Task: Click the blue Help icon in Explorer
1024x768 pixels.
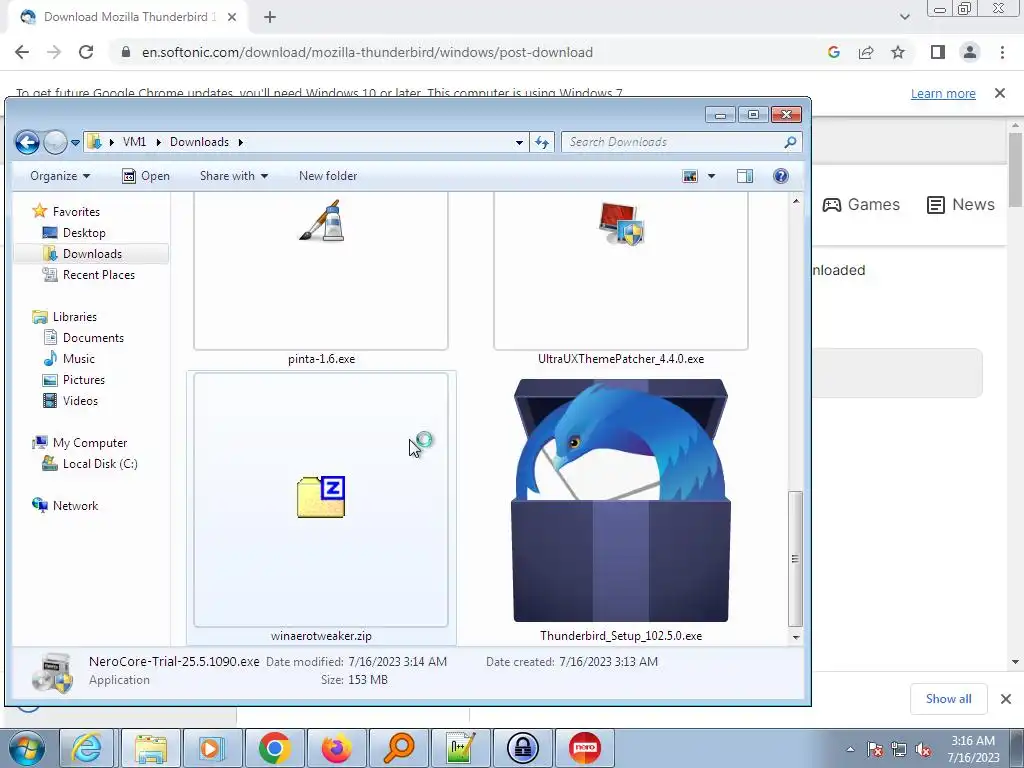Action: 780,176
